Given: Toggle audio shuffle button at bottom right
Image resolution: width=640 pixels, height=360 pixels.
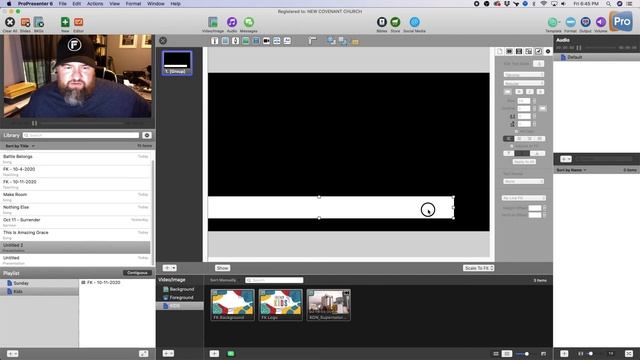Looking at the screenshot, I should 629,353.
